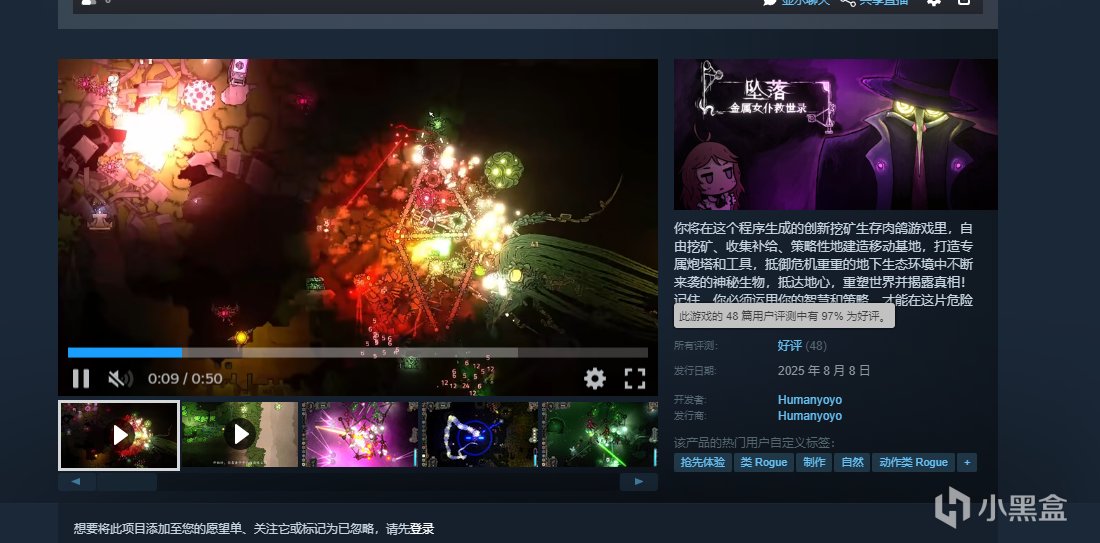Open publisher Humanyoyo link
This screenshot has width=1100, height=543.
[810, 416]
